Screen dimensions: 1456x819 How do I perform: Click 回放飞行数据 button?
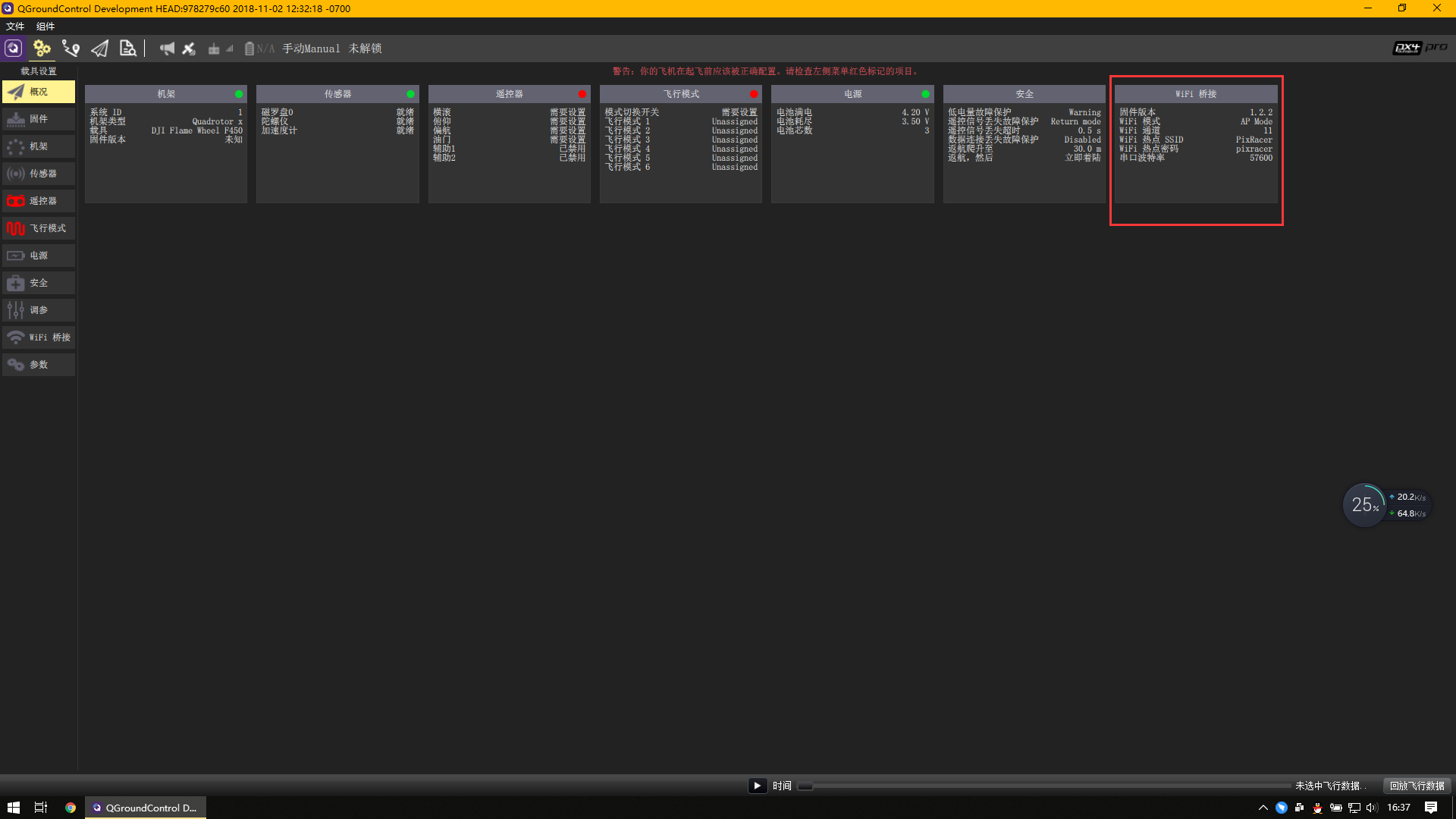click(x=1417, y=786)
